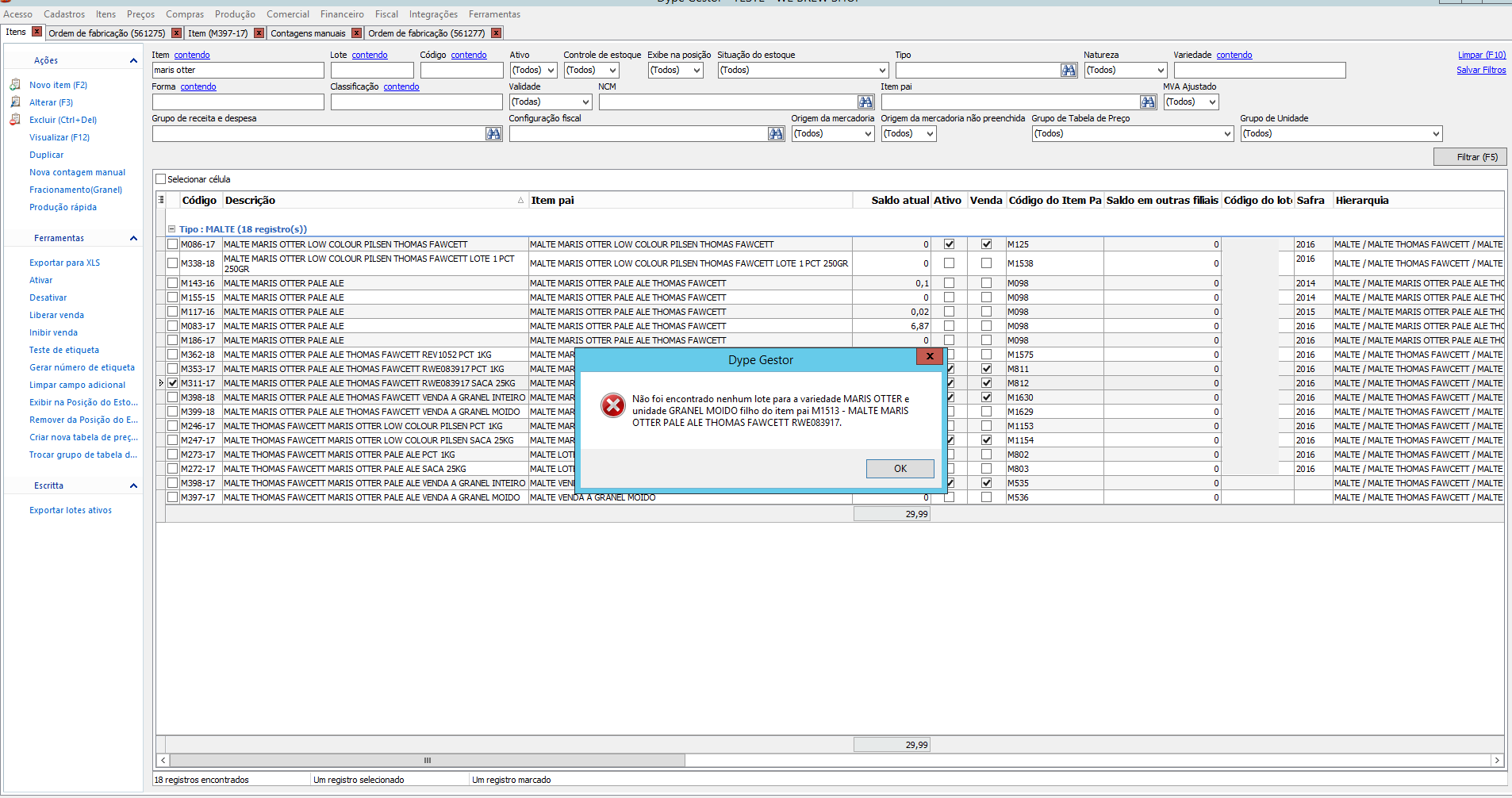Click the horizontal scrollbar thumb
This screenshot has height=798, width=1512.
click(x=427, y=760)
